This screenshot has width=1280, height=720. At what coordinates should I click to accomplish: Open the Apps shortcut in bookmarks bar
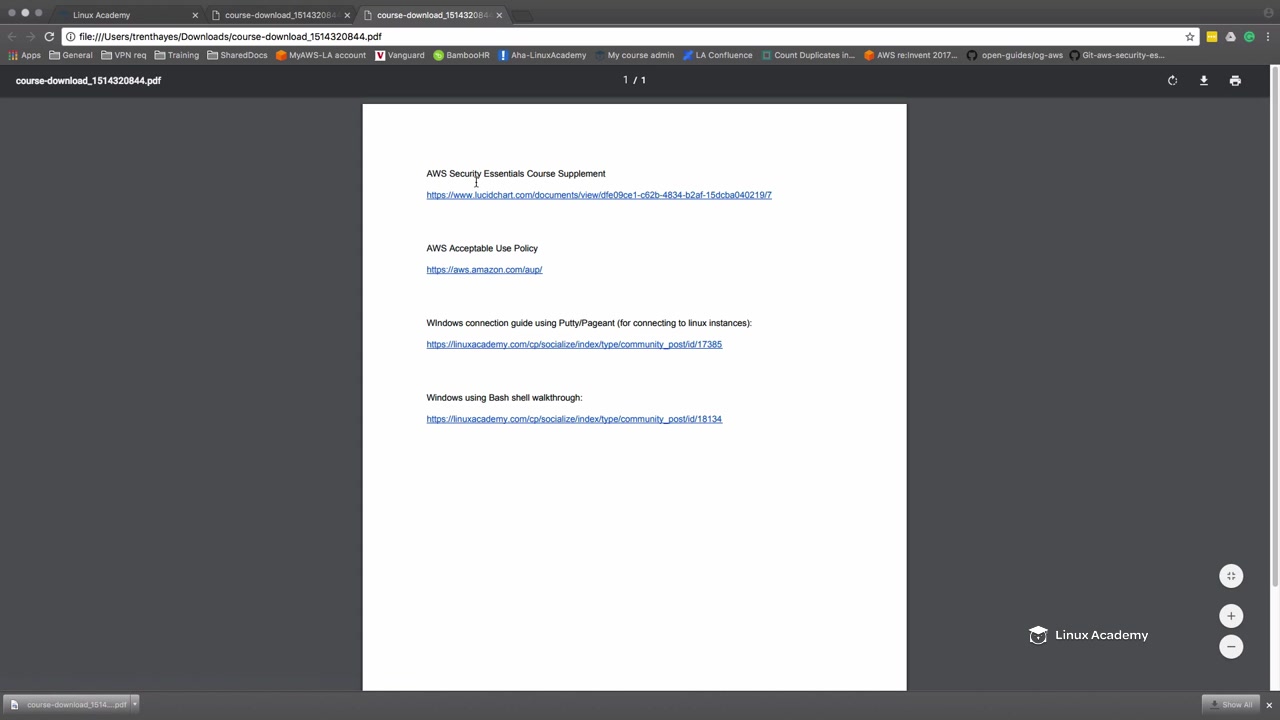pos(24,55)
